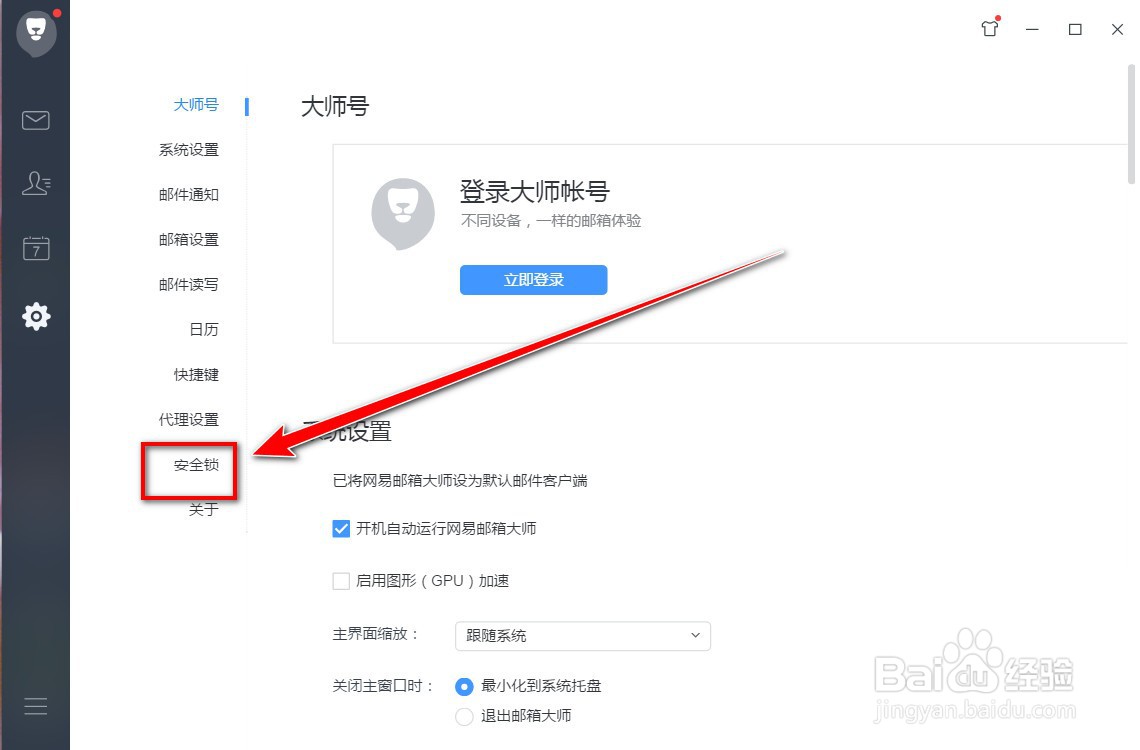Open the 关于 section
The height and width of the screenshot is (750, 1140).
(x=204, y=509)
